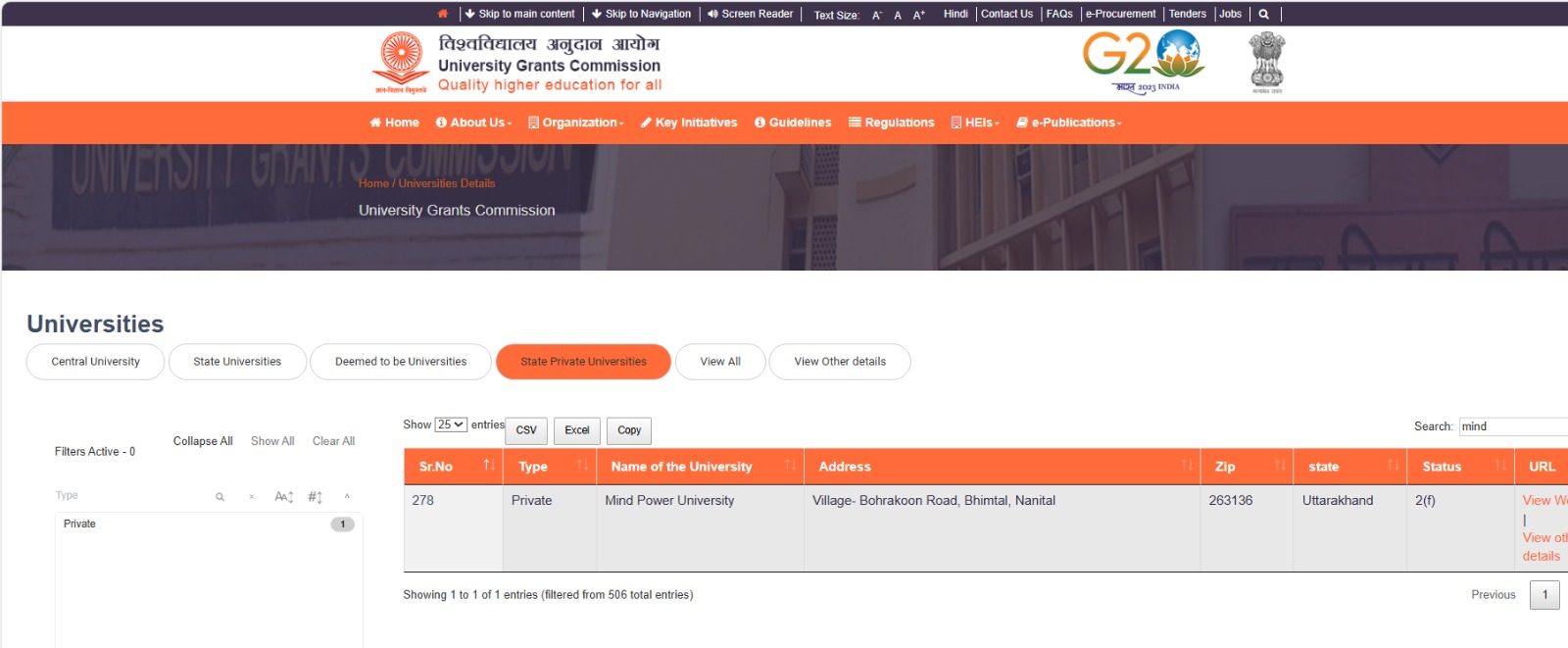Sort table by Sr.No column arrows
Viewport: 1568px width, 648px height.
tap(489, 465)
